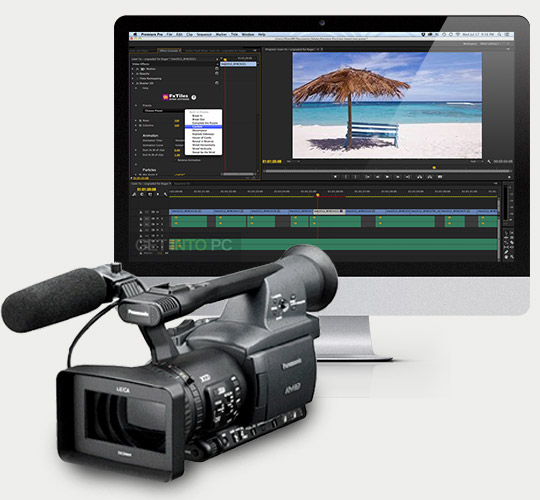The width and height of the screenshot is (540, 500).
Task: Toggle the Motion effect fx switch
Action: (x=137, y=69)
